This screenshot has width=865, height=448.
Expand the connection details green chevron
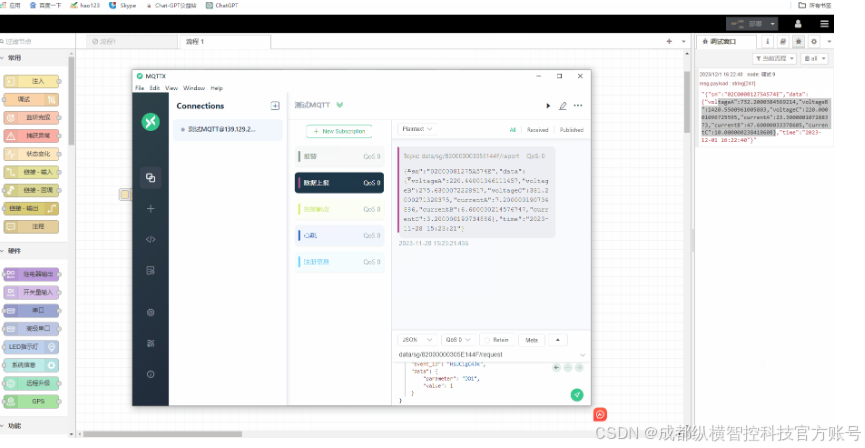point(340,105)
